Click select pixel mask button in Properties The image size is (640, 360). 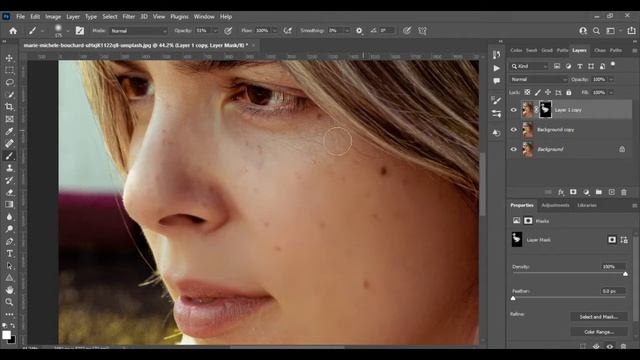point(611,240)
